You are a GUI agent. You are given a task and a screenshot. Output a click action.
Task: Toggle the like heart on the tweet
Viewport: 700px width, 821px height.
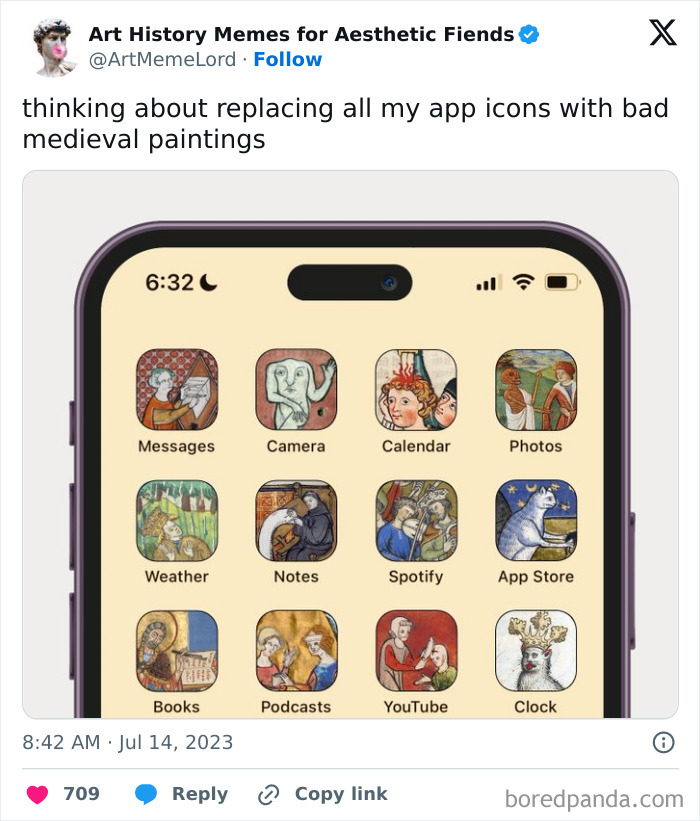tap(35, 793)
